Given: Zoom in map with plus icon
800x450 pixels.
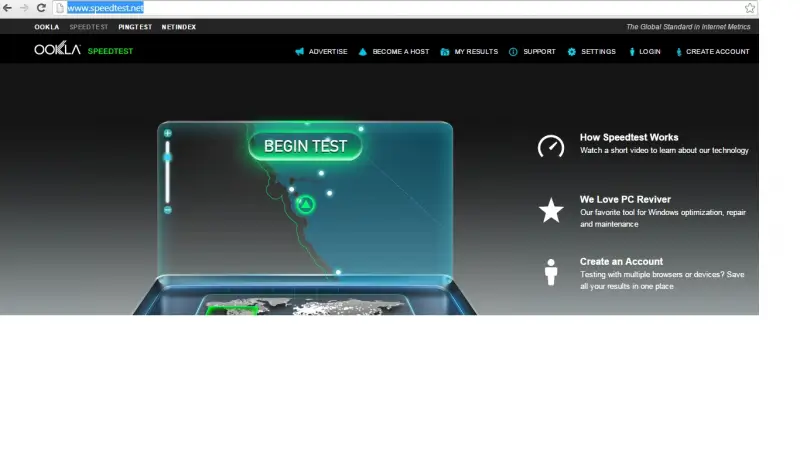Looking at the screenshot, I should pos(168,133).
